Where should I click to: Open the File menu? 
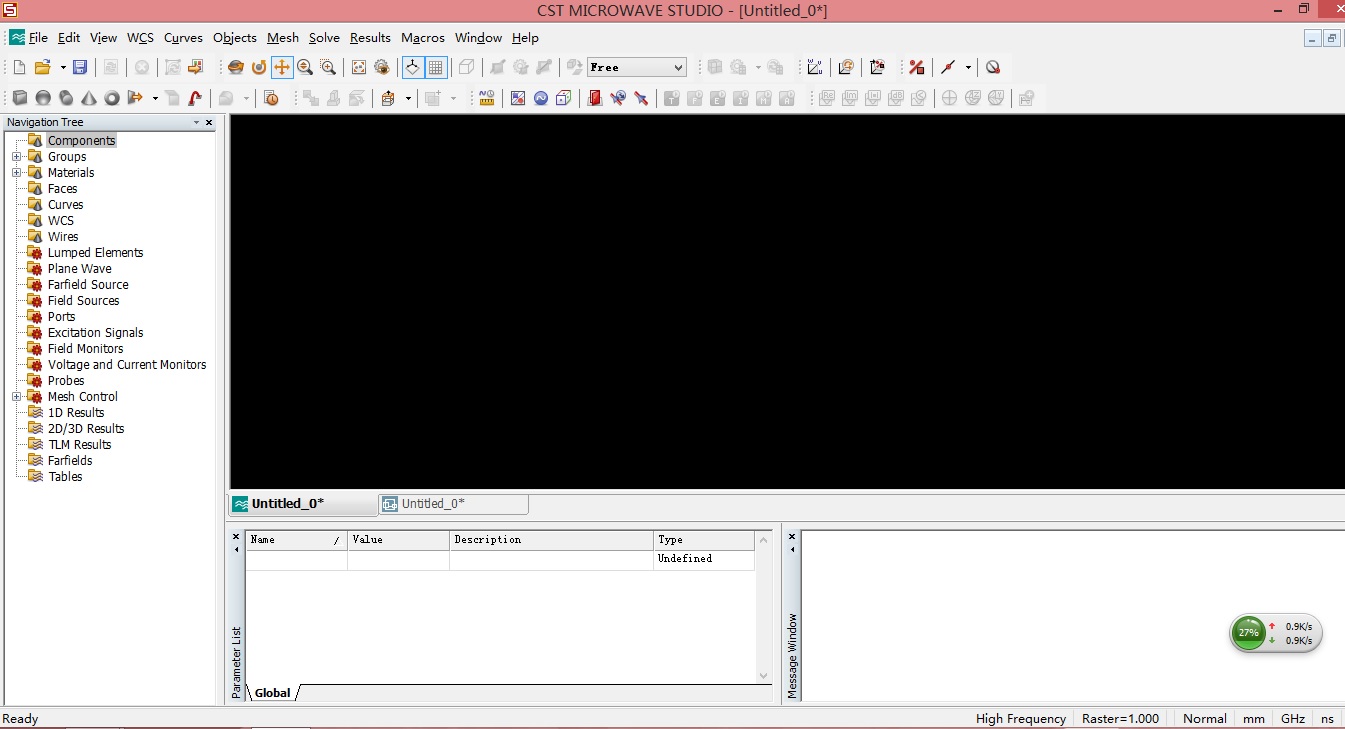pos(38,37)
